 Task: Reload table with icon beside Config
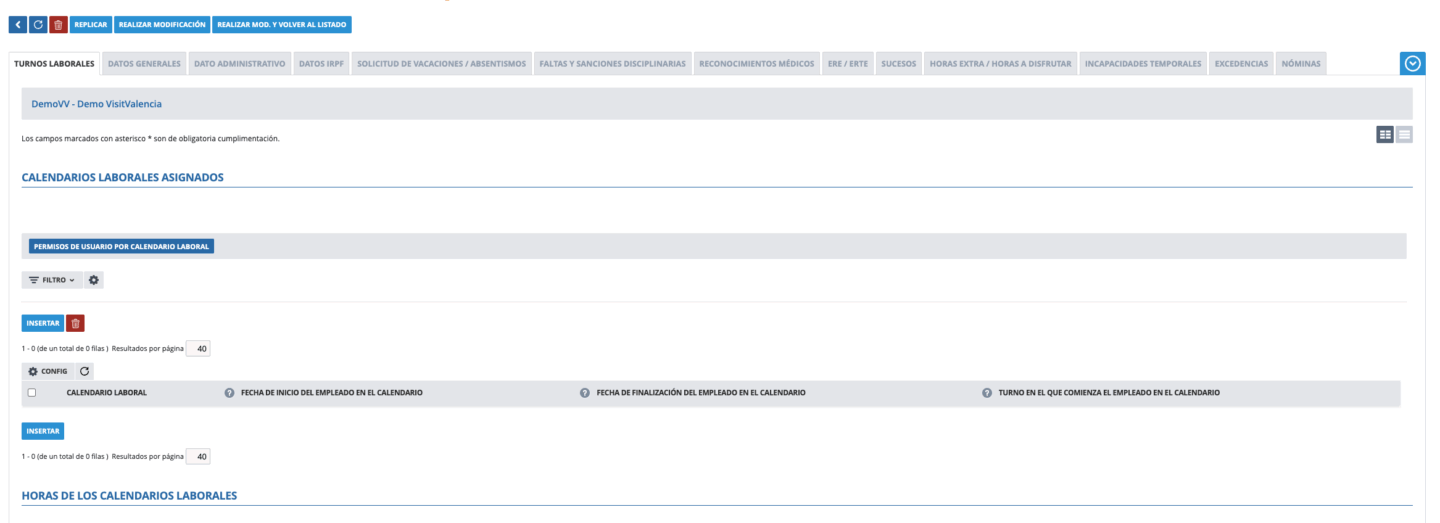tap(84, 371)
